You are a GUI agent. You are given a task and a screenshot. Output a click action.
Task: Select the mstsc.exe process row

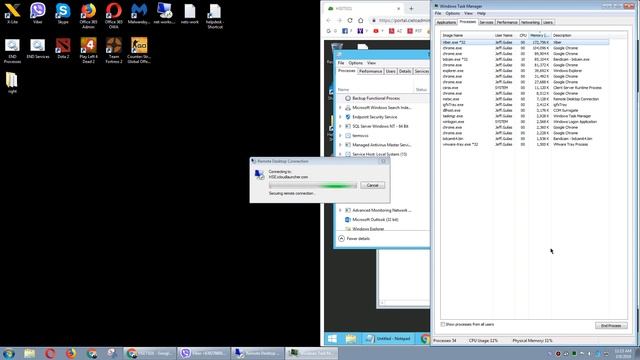pyautogui.click(x=525, y=99)
